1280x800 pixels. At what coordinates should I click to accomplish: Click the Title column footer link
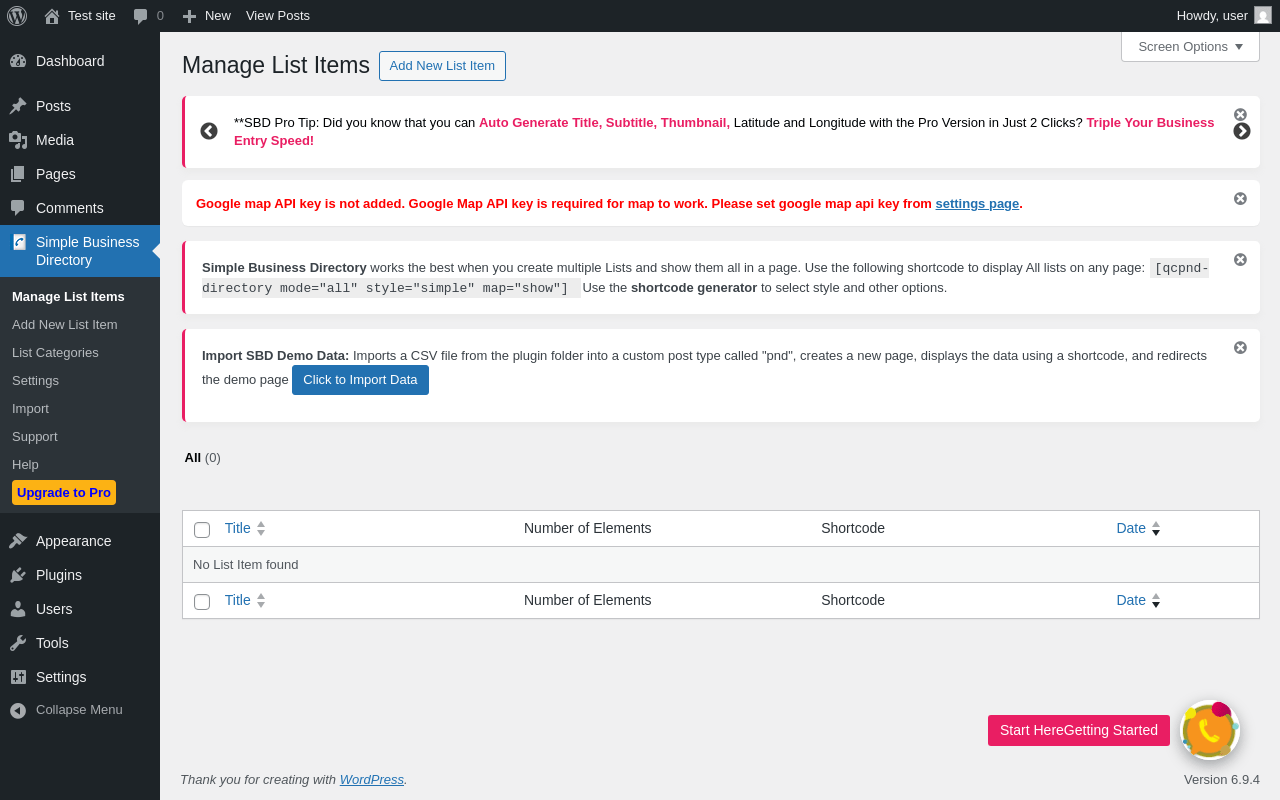click(x=238, y=600)
